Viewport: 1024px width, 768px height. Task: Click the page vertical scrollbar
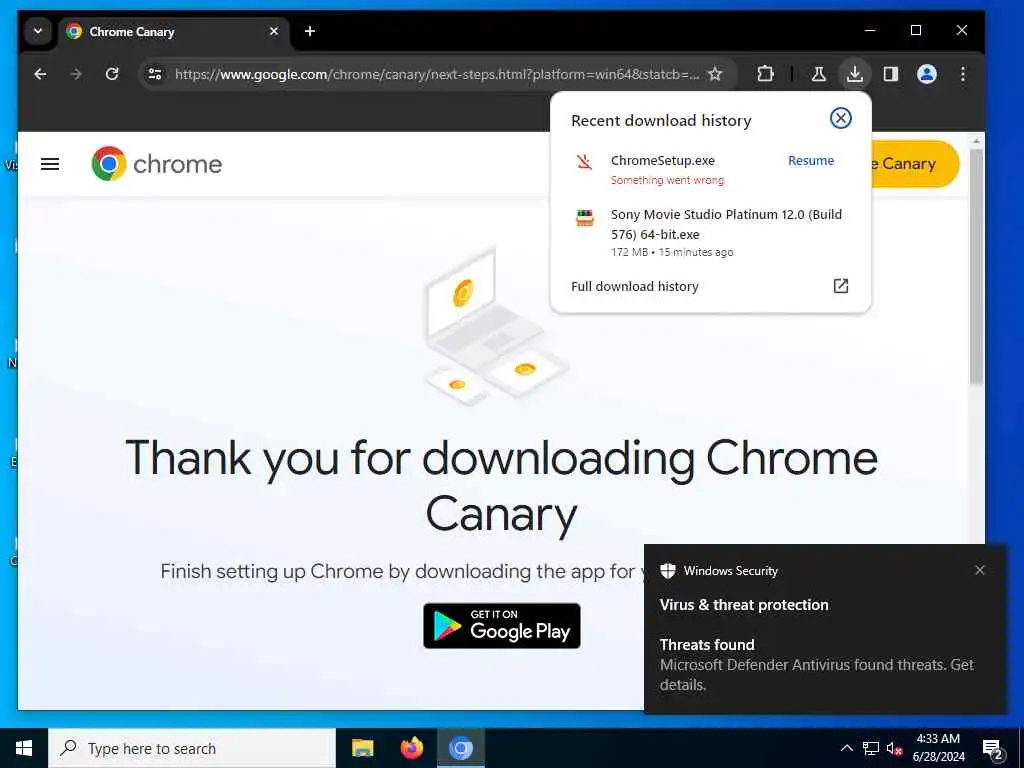976,267
